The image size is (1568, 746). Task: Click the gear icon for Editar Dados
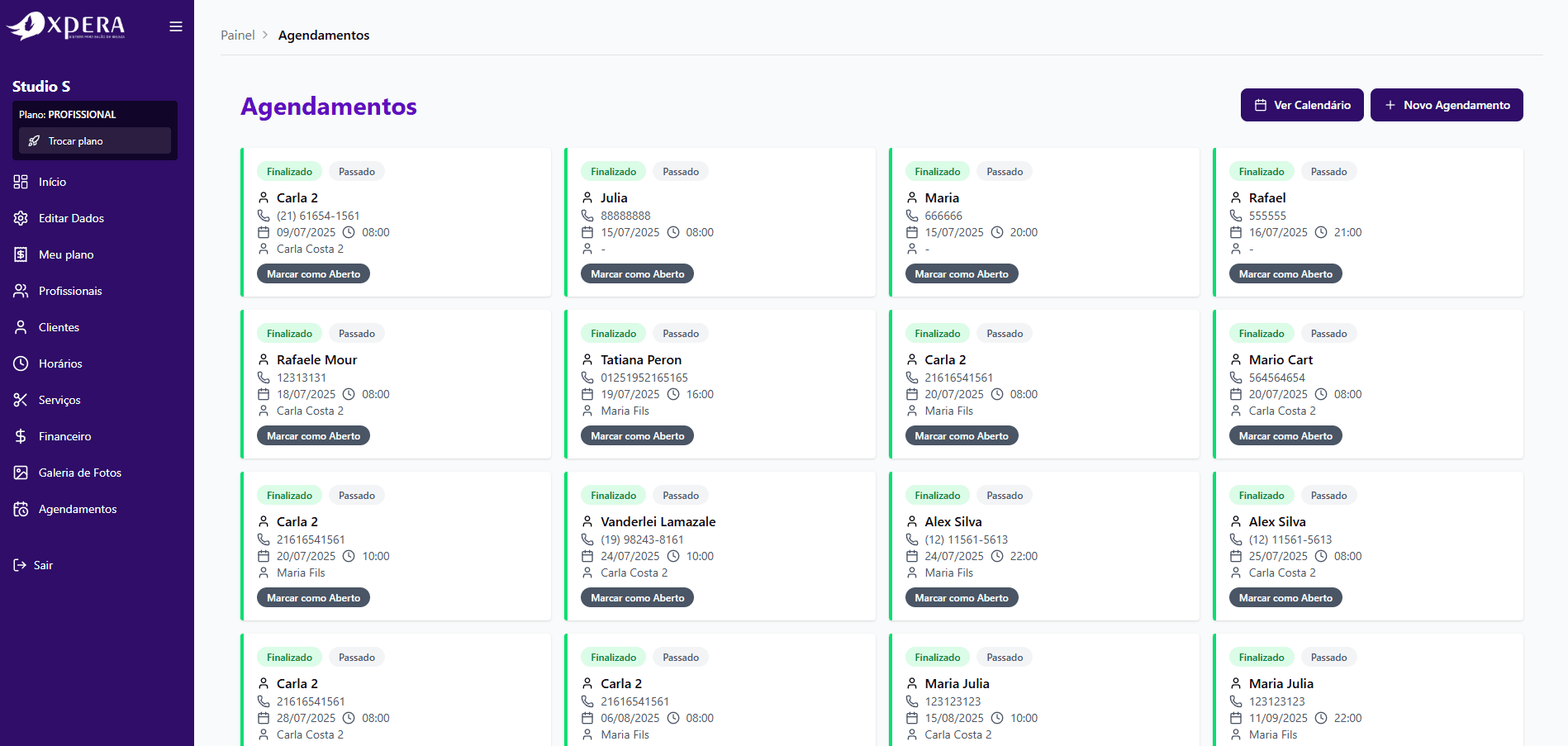(x=21, y=218)
